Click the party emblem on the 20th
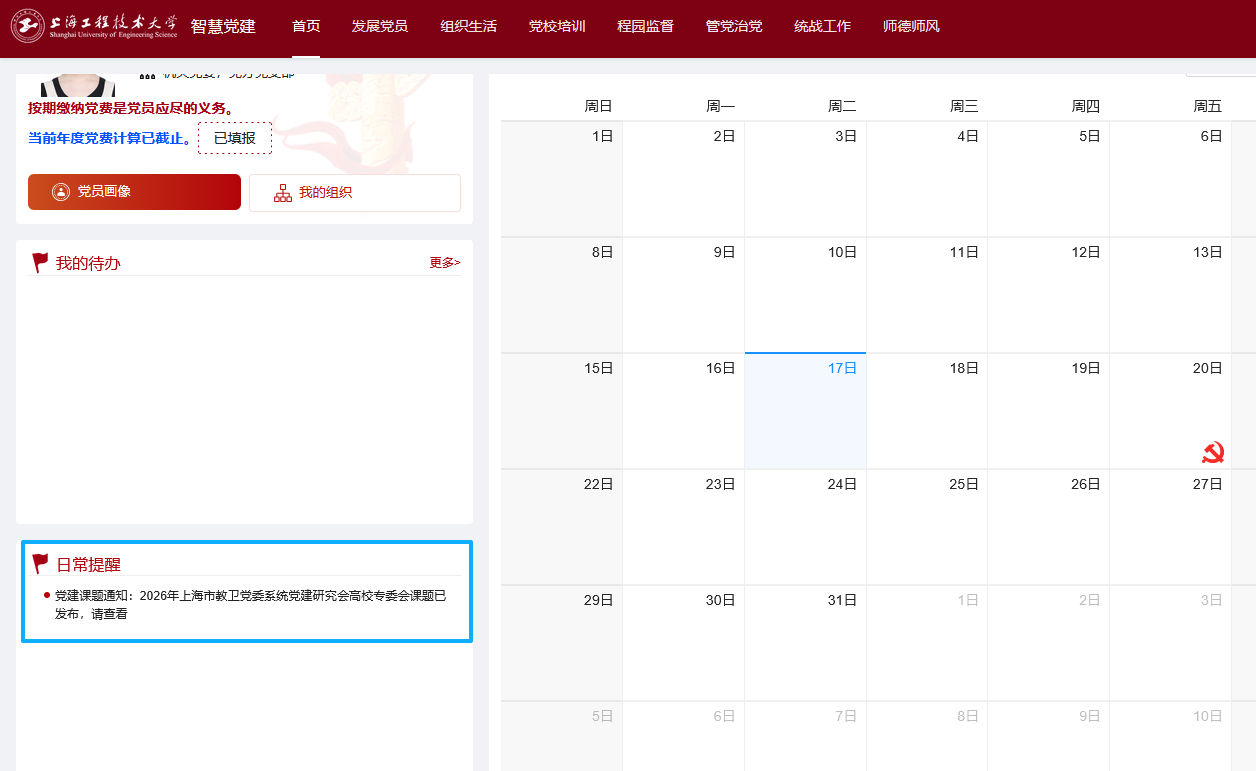This screenshot has width=1256, height=771. 1212,453
